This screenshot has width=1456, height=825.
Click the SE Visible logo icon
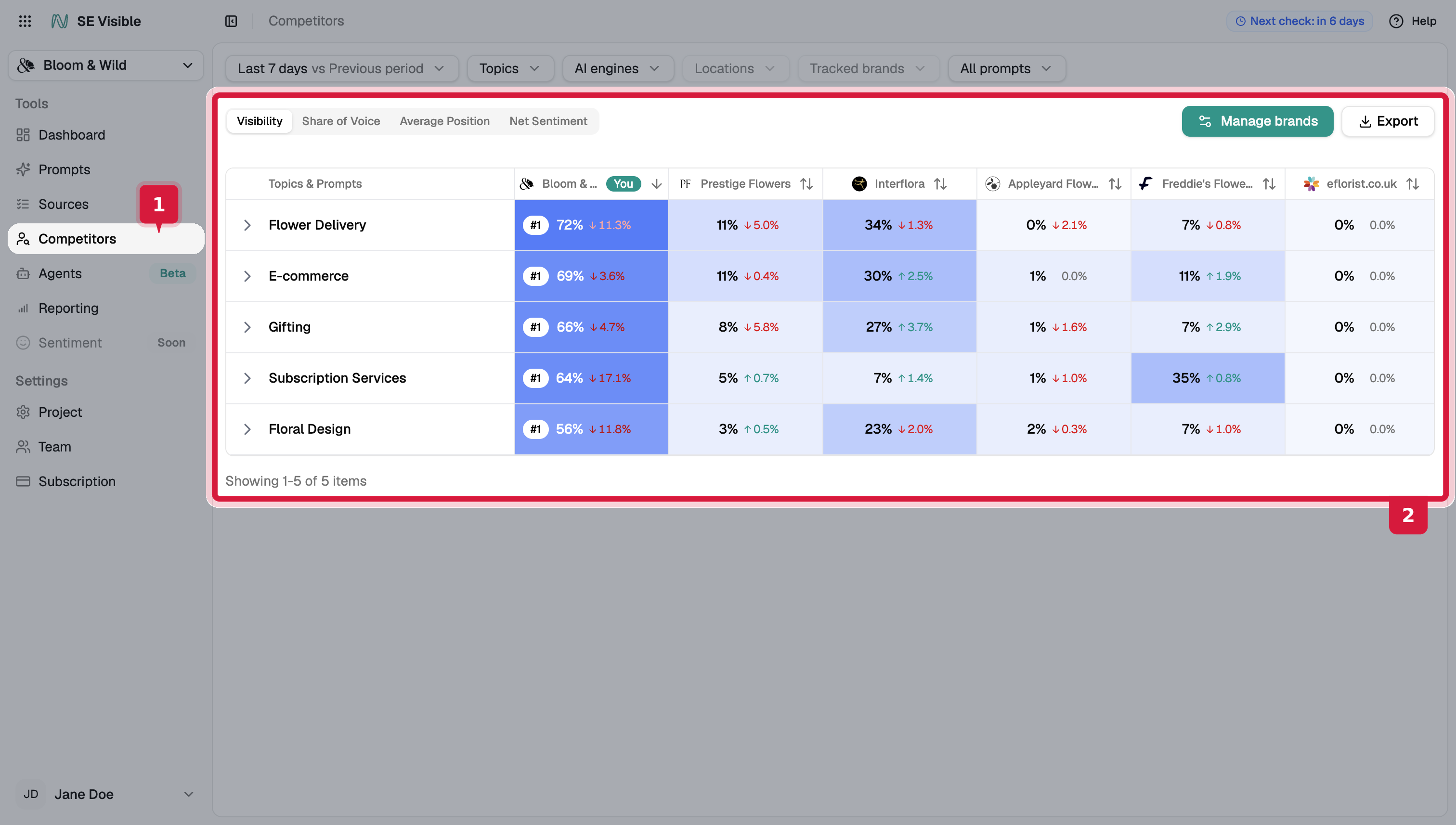tap(60, 21)
